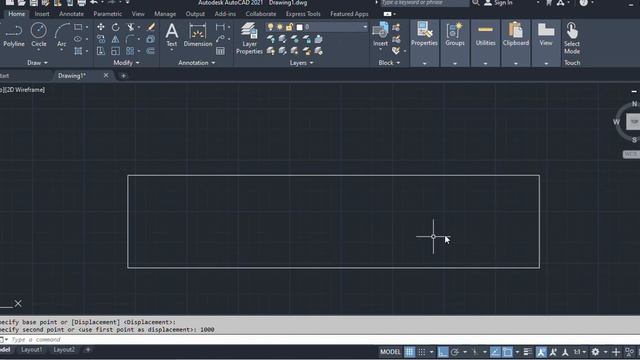Expand the Layers panel
The image size is (640, 360).
point(301,63)
